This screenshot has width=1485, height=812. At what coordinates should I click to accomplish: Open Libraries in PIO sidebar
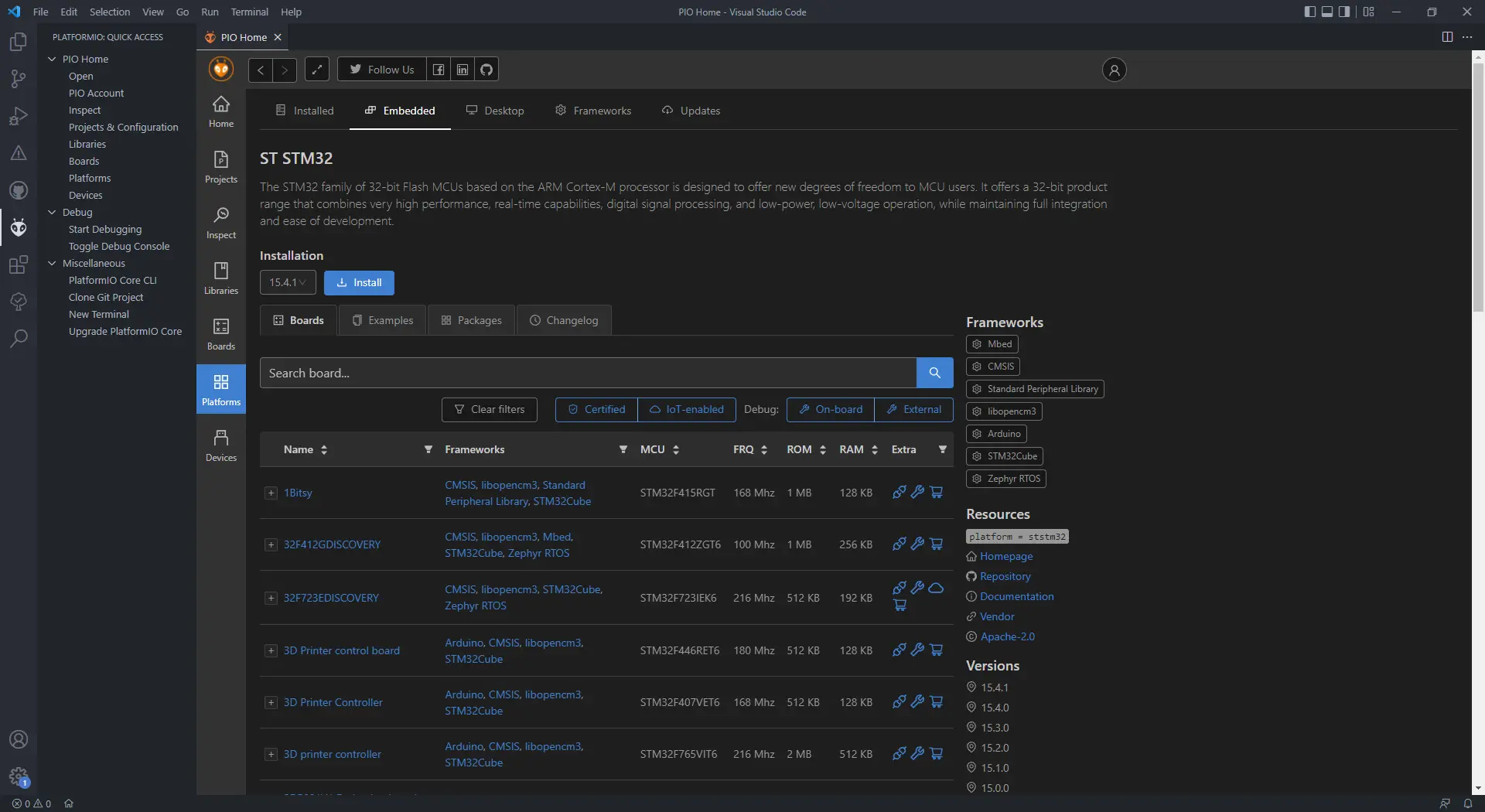click(221, 278)
